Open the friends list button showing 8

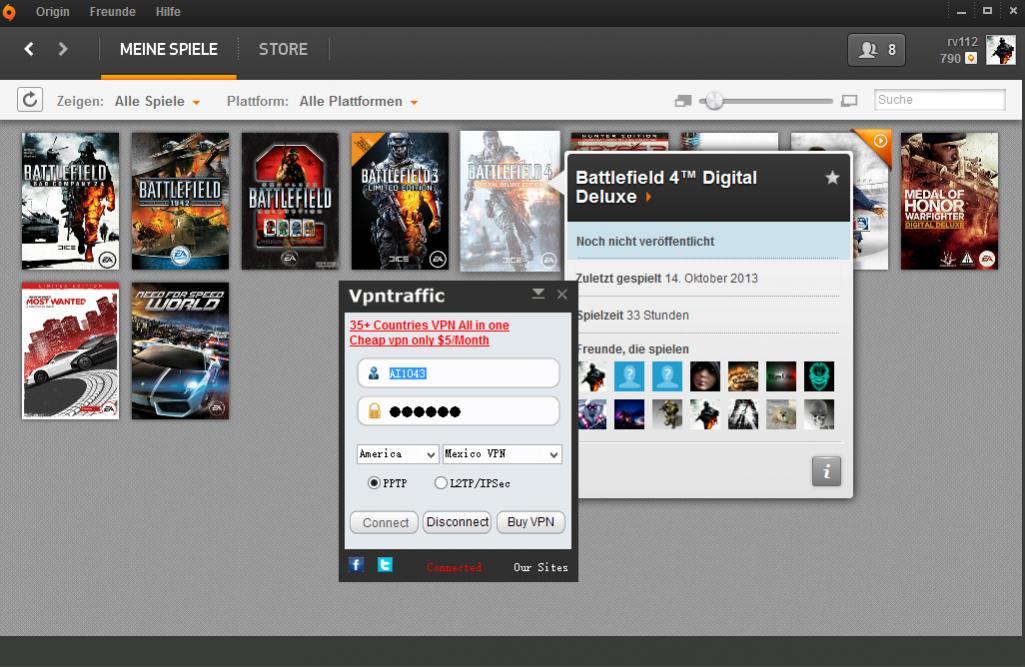coord(877,50)
